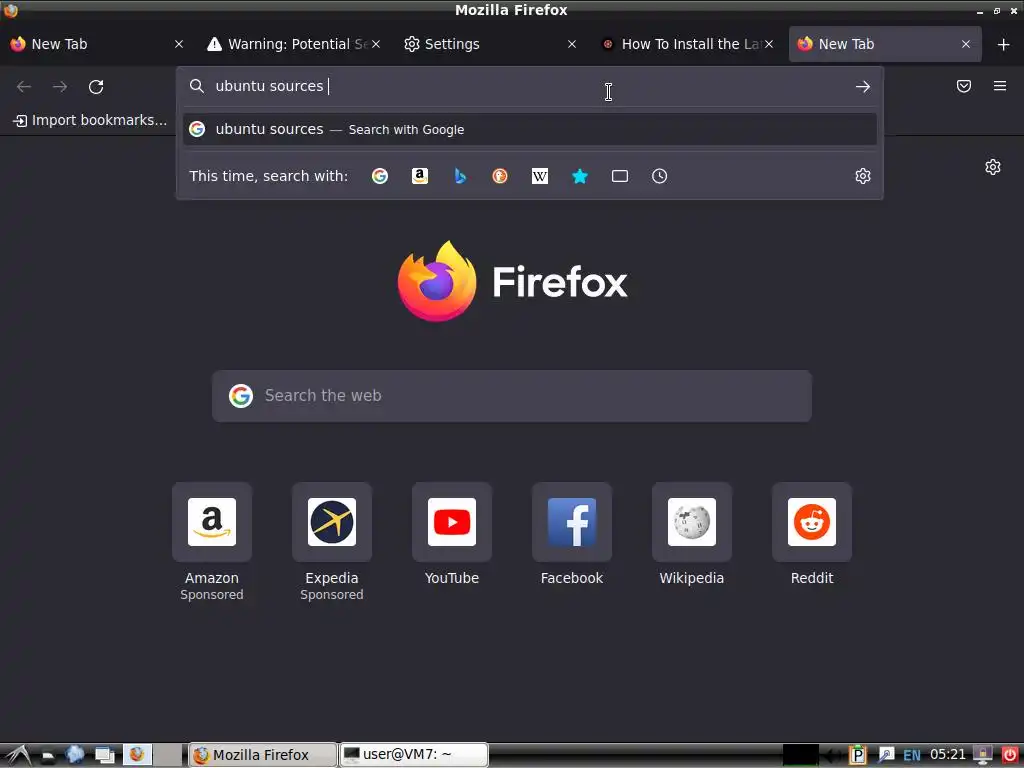Viewport: 1024px width, 768px height.
Task: Open the Firefox application hamburger menu
Action: (999, 86)
